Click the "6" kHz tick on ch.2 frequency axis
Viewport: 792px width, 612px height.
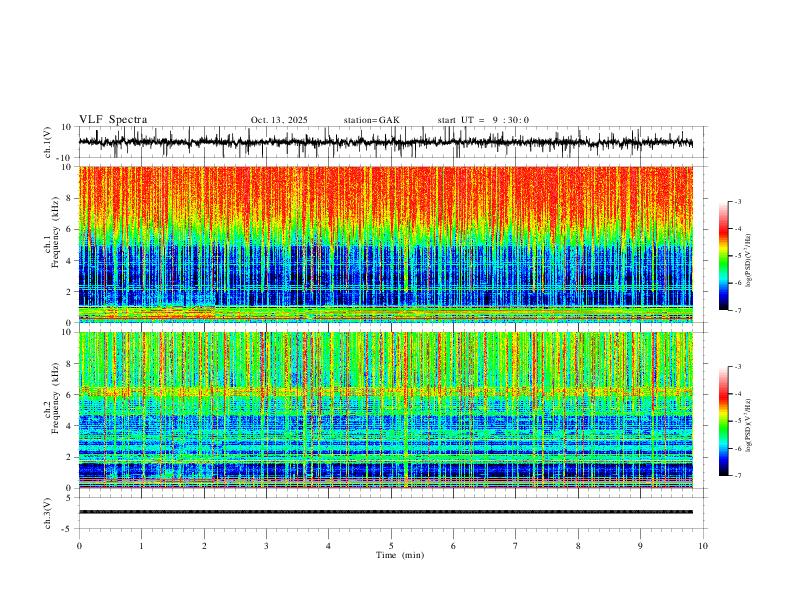pyautogui.click(x=69, y=395)
